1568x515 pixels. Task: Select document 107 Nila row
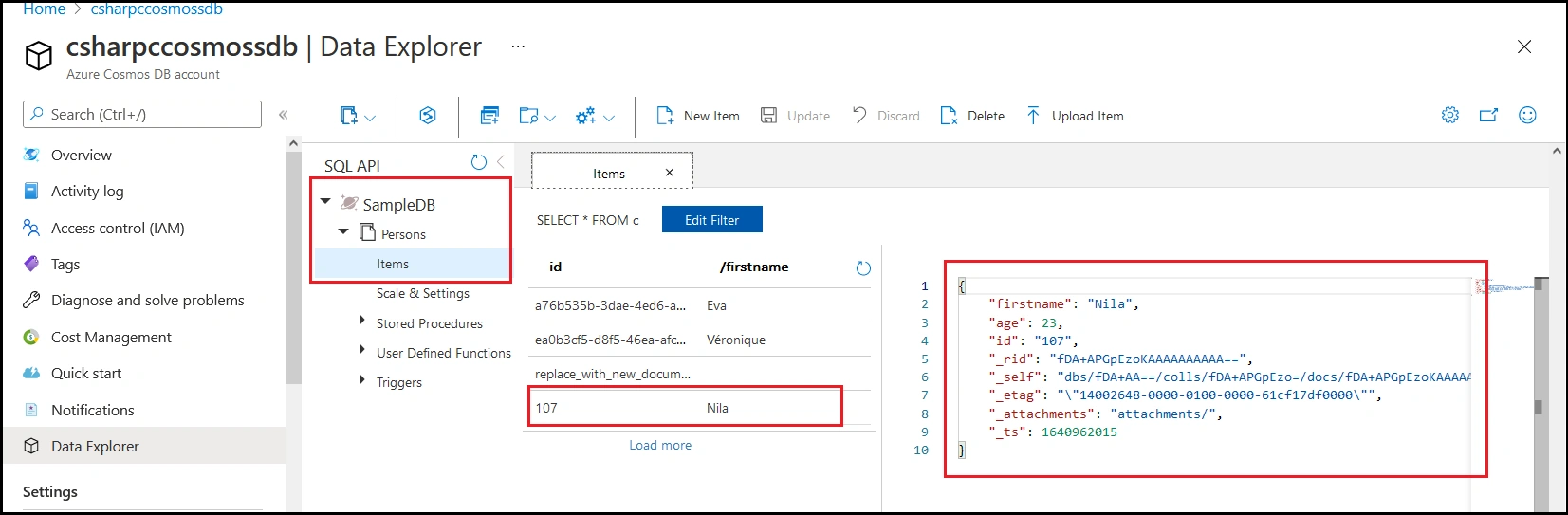(x=699, y=408)
